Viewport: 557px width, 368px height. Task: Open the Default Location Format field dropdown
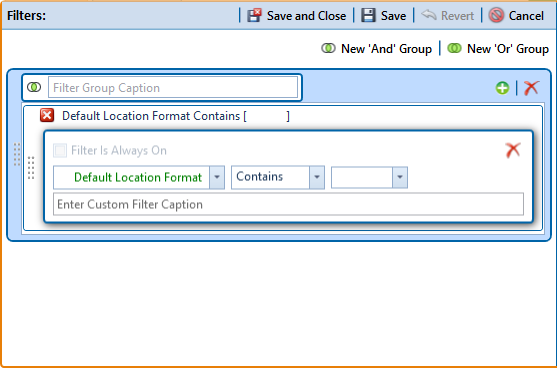[217, 177]
